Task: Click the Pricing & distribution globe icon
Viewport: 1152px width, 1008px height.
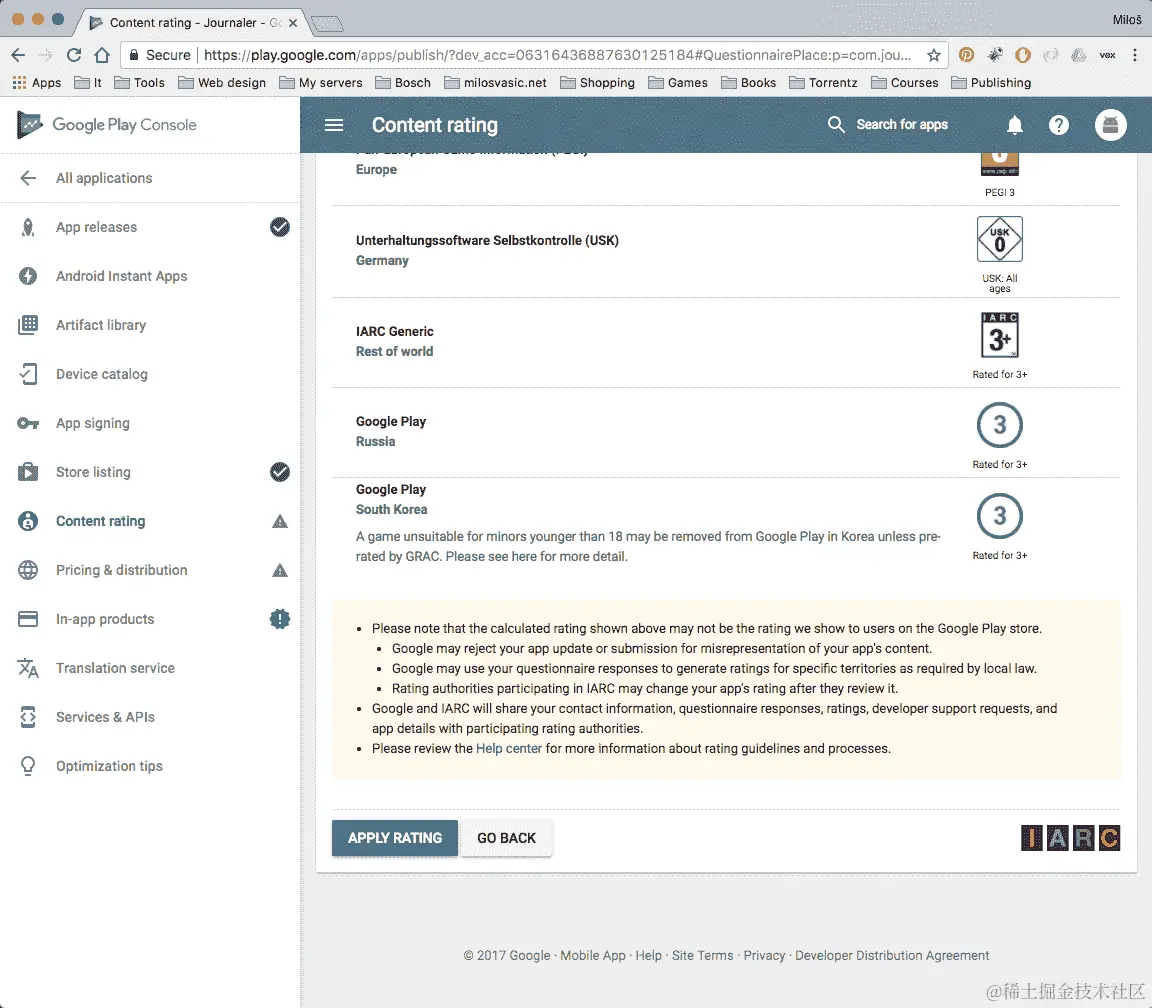Action: click(x=28, y=570)
